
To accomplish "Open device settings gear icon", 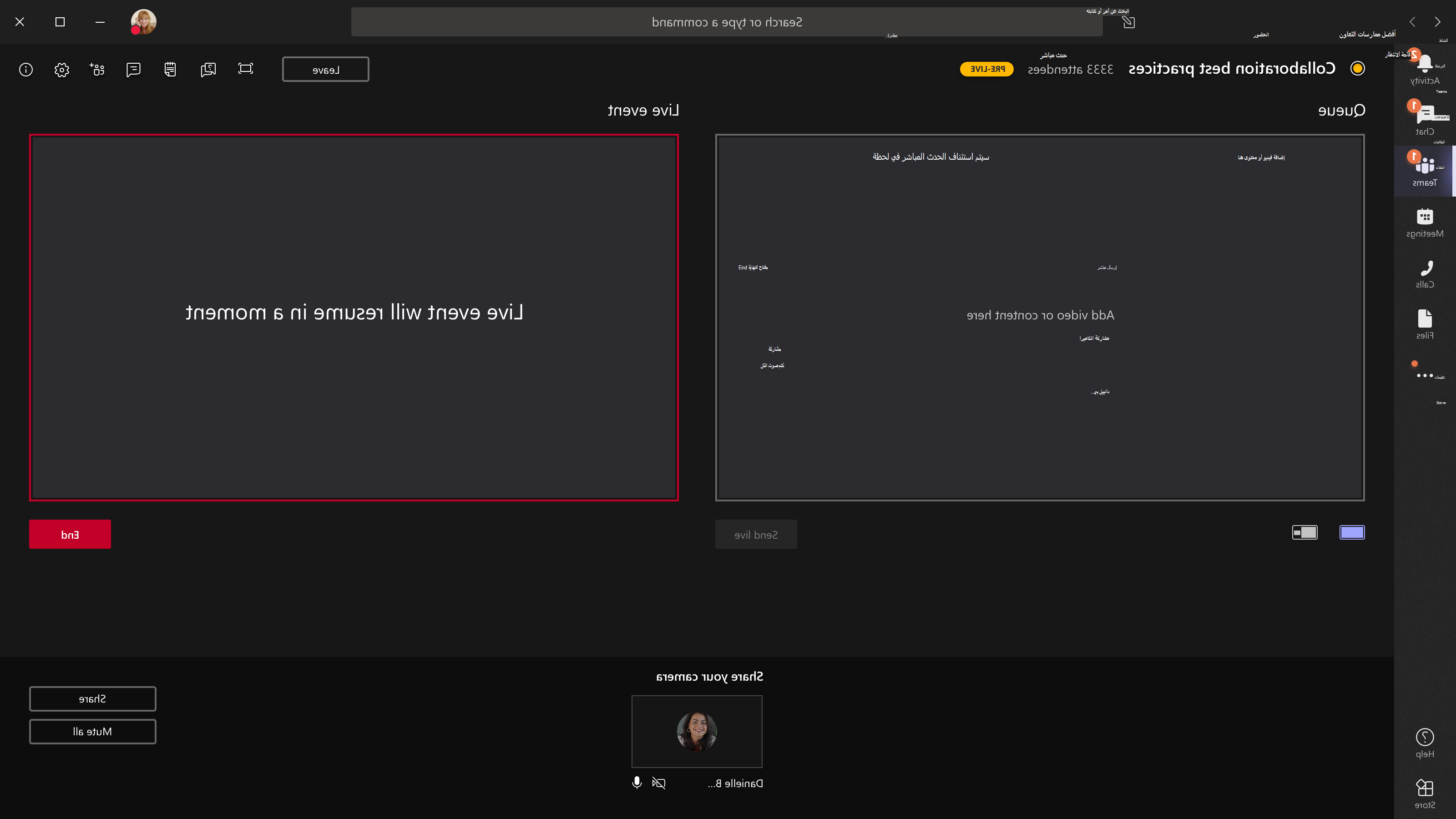I will [61, 70].
